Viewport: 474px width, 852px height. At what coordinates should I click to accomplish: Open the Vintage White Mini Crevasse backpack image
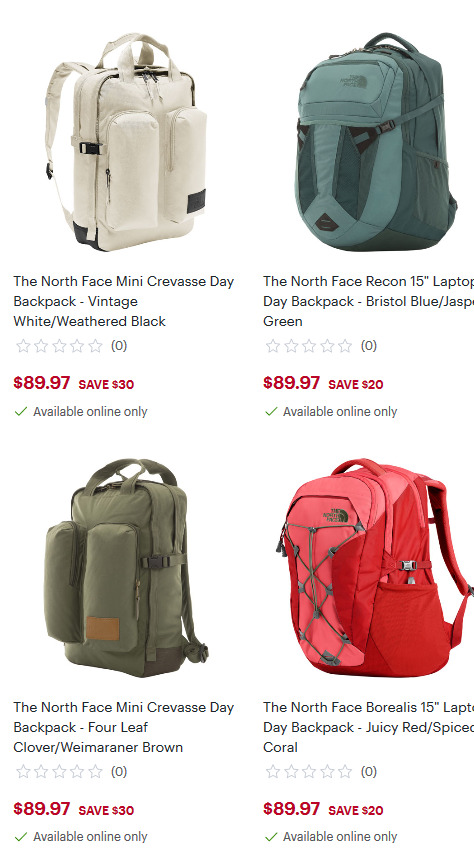126,142
